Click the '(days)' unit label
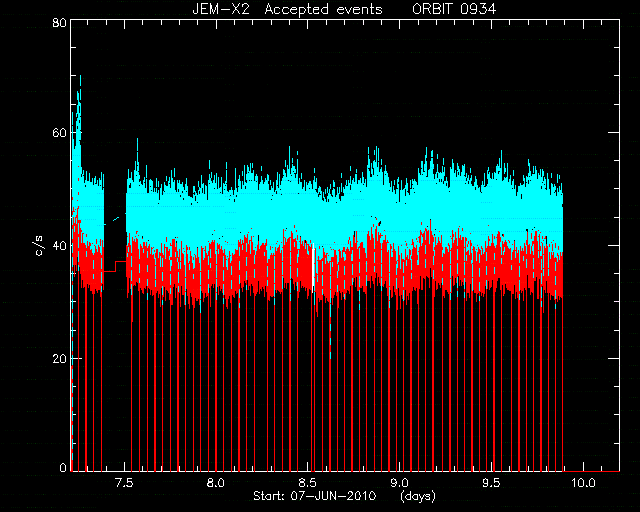 tap(418, 496)
